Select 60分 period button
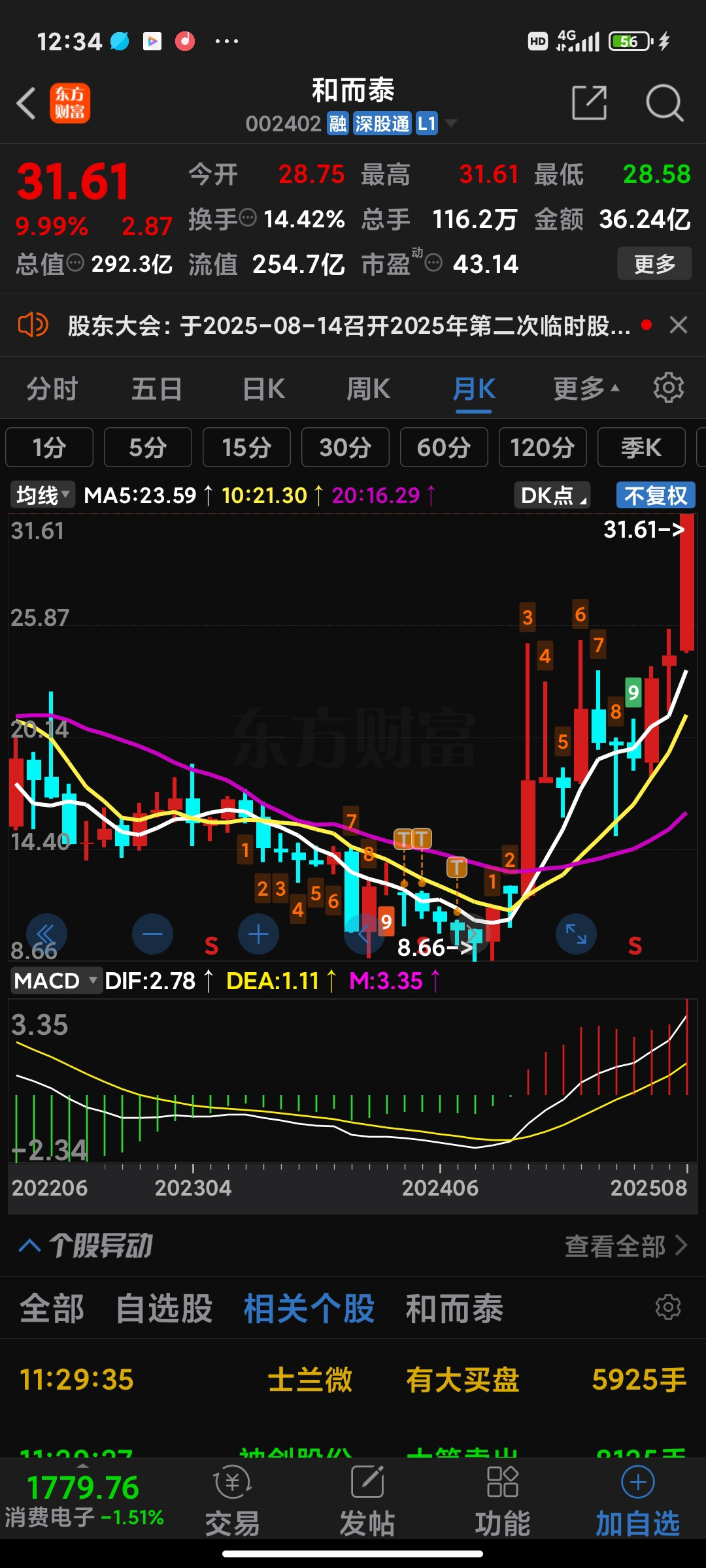The width and height of the screenshot is (706, 1568). pos(444,448)
